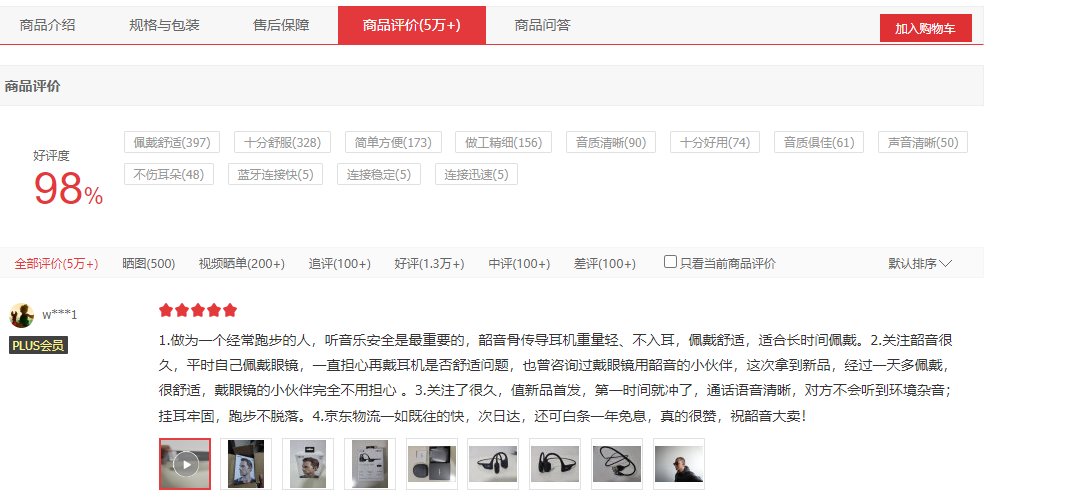Switch to the 商品介绍 tab
Image resolution: width=1066 pixels, height=500 pixels.
click(x=48, y=25)
